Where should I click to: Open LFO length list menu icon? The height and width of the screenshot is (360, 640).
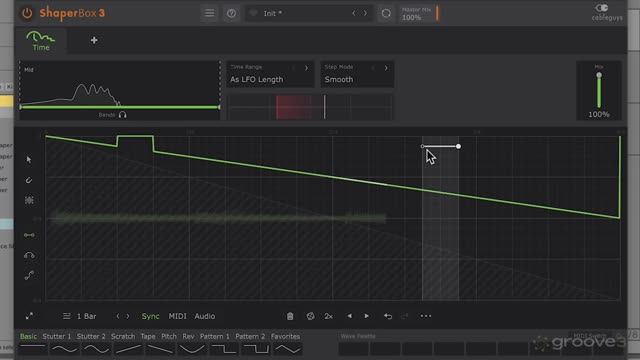[67, 316]
